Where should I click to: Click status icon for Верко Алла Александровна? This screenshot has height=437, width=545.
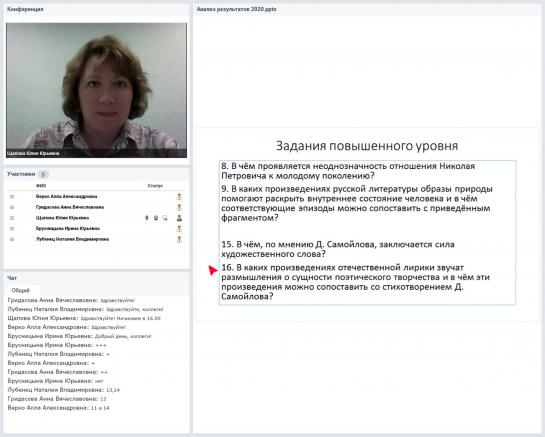pos(179,197)
